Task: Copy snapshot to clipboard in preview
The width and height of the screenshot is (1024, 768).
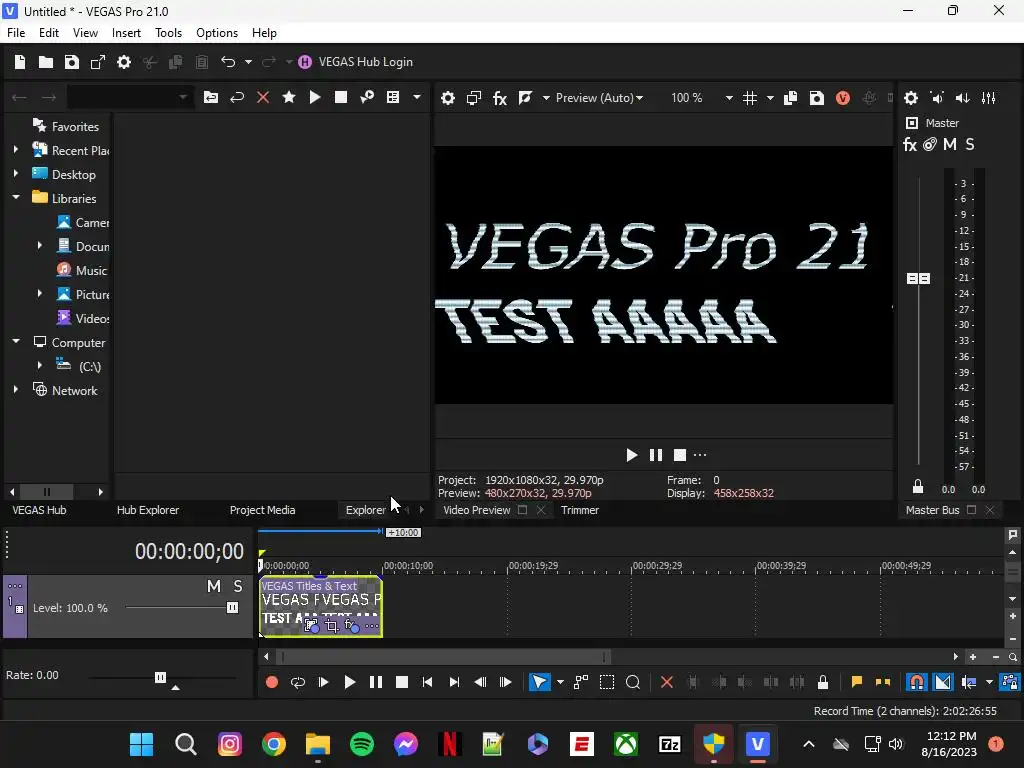Action: pos(790,98)
